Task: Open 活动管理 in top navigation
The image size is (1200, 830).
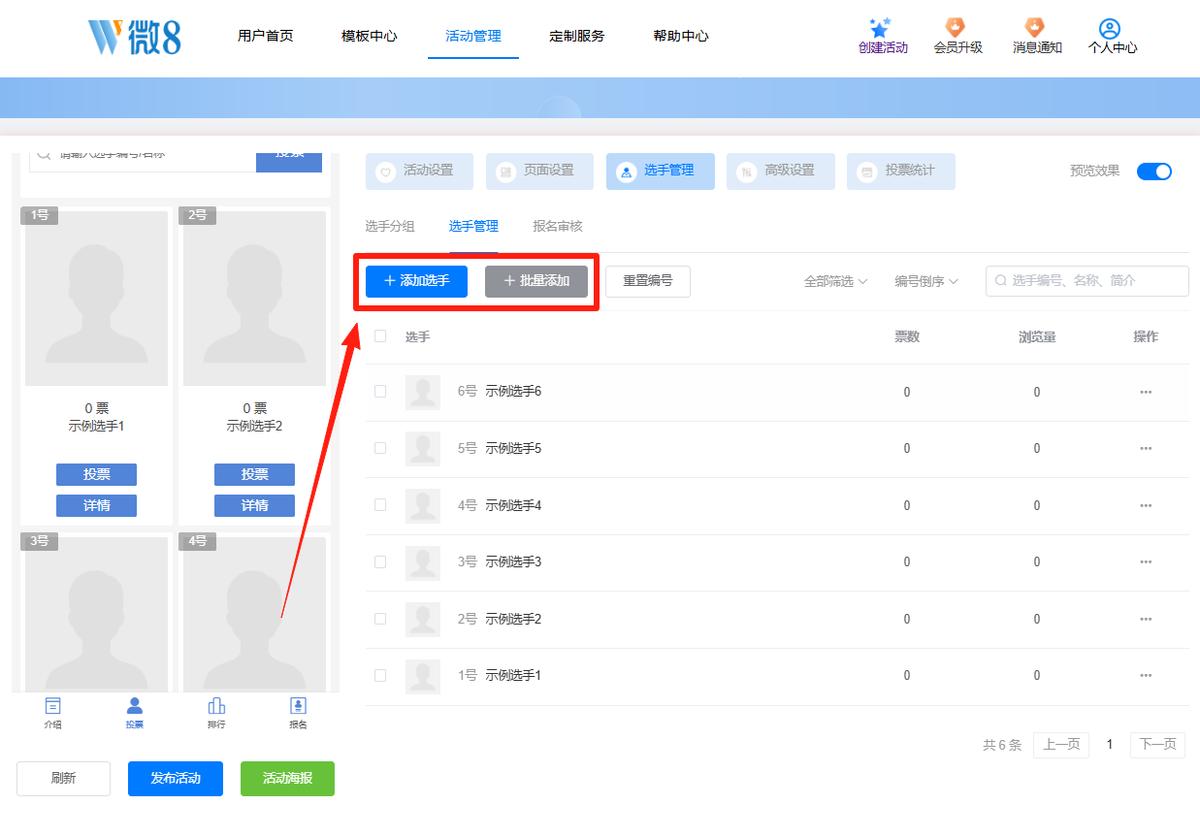Action: pos(473,36)
